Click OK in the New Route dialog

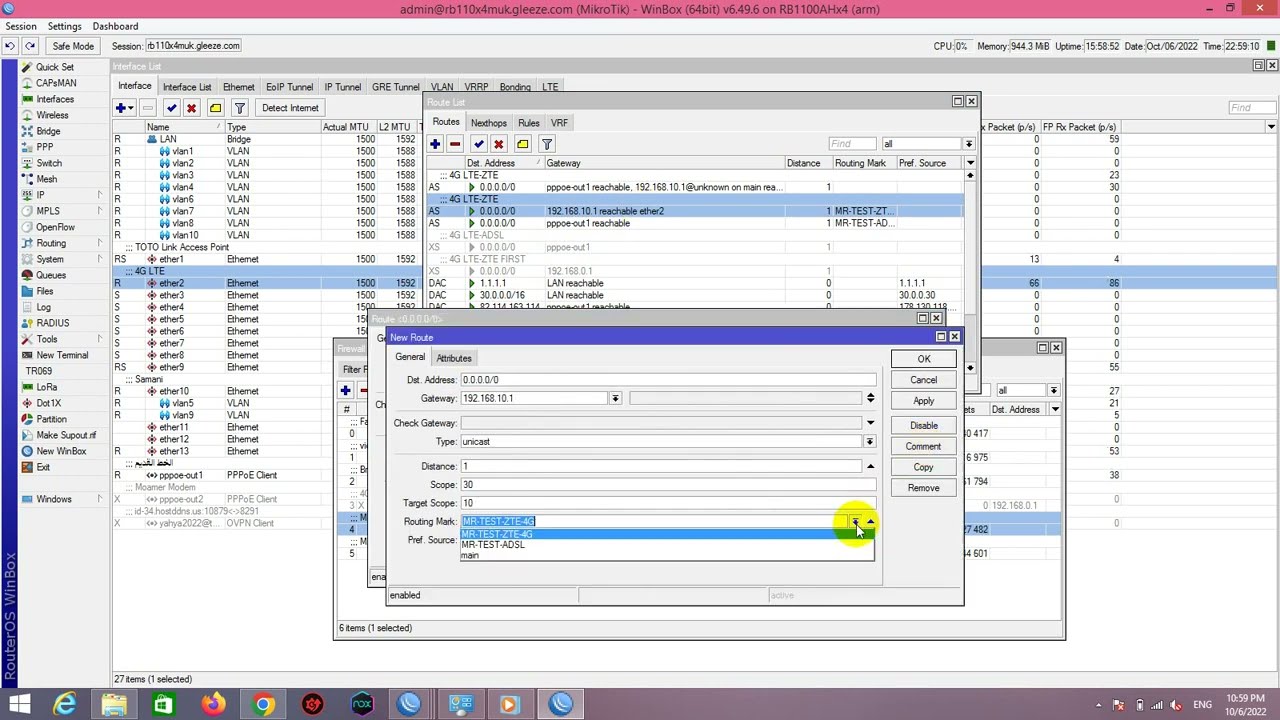(x=924, y=359)
